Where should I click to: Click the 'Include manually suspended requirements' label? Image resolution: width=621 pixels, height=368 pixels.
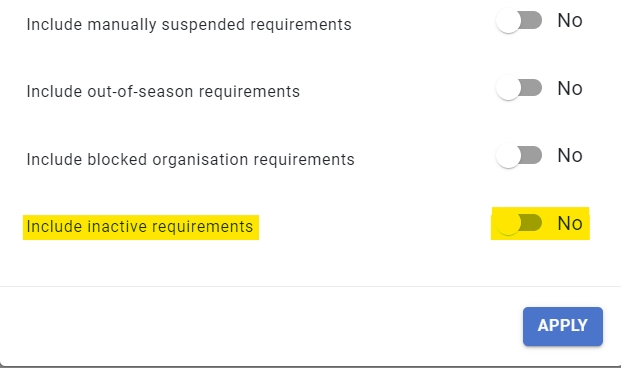tap(189, 25)
